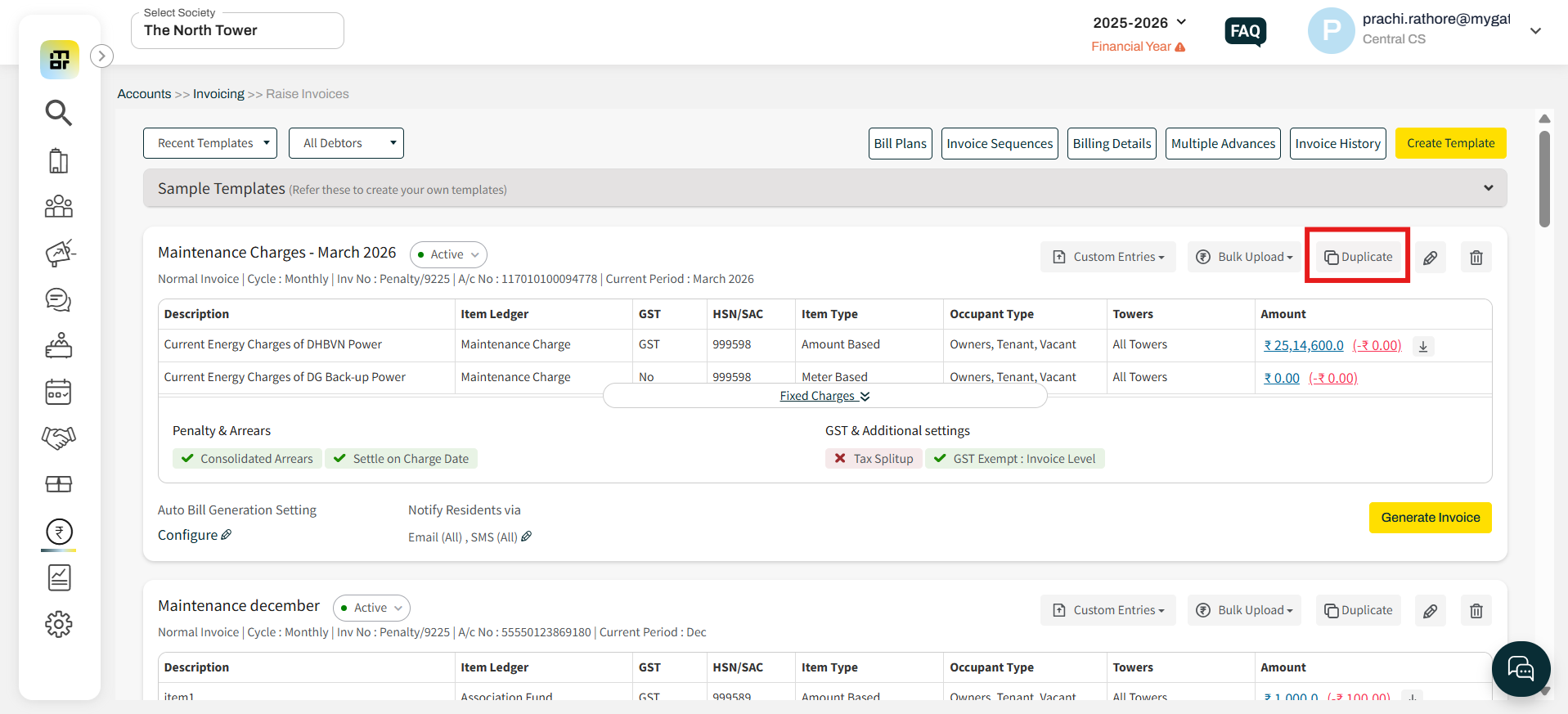Open the reports chart icon in sidebar
Viewport: 1568px width, 714px height.
(x=59, y=577)
